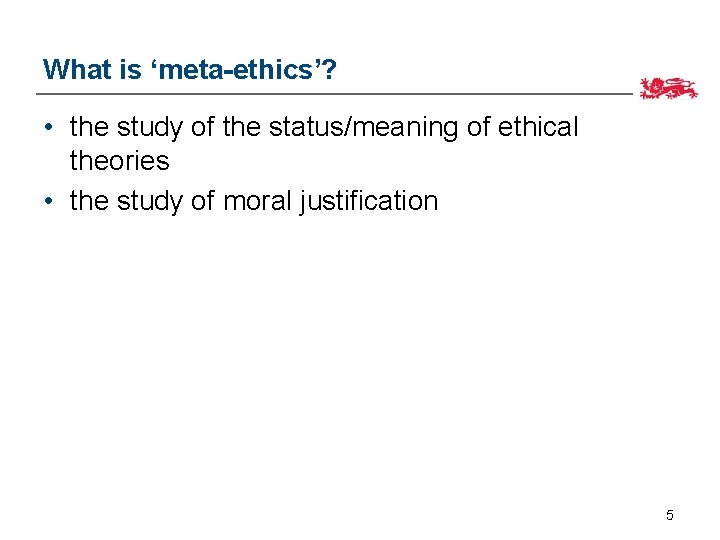Viewport: 720px width, 540px height.
Task: Click the slide number 5
Action: click(x=670, y=515)
